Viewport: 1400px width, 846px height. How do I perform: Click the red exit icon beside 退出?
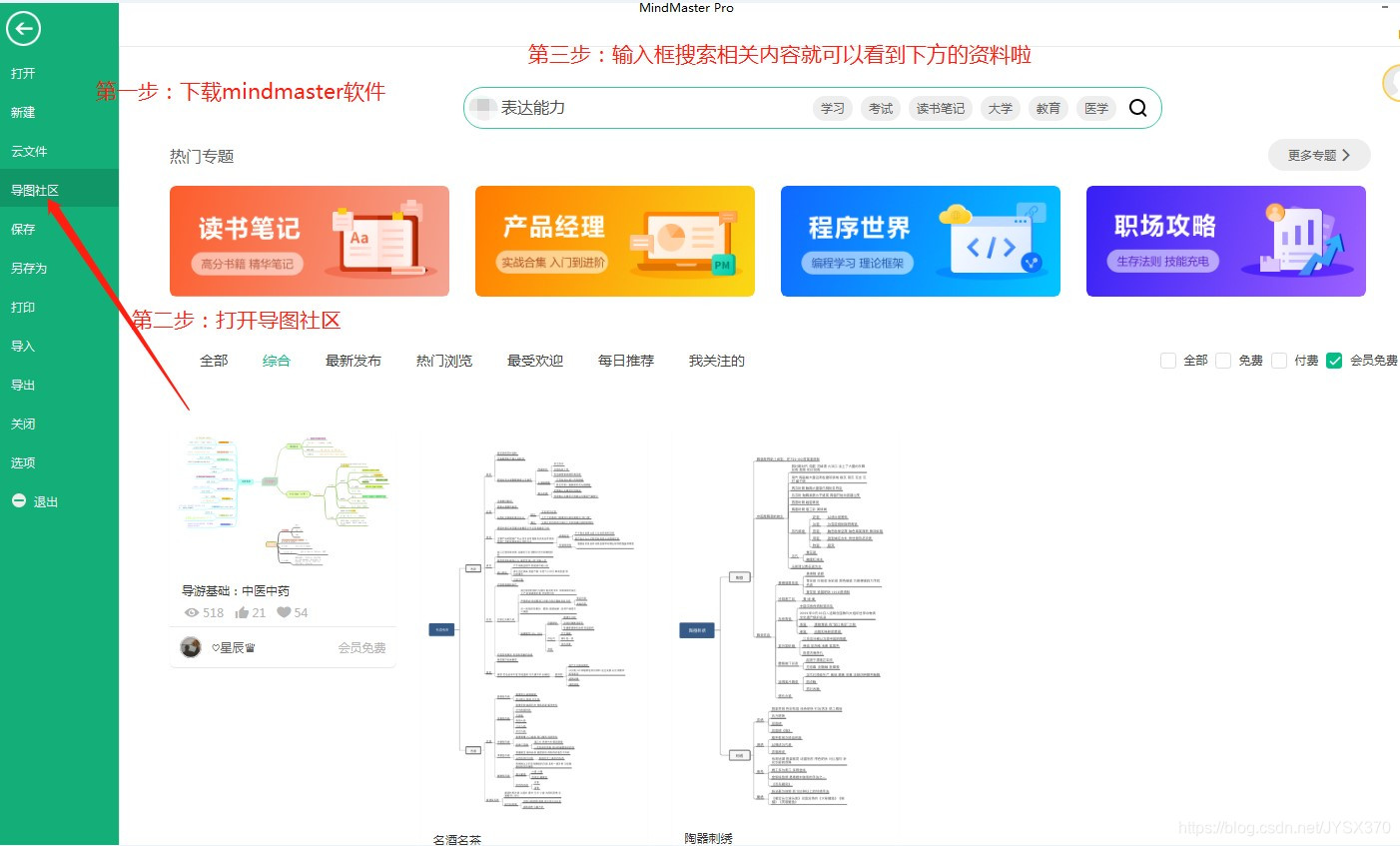(x=18, y=500)
